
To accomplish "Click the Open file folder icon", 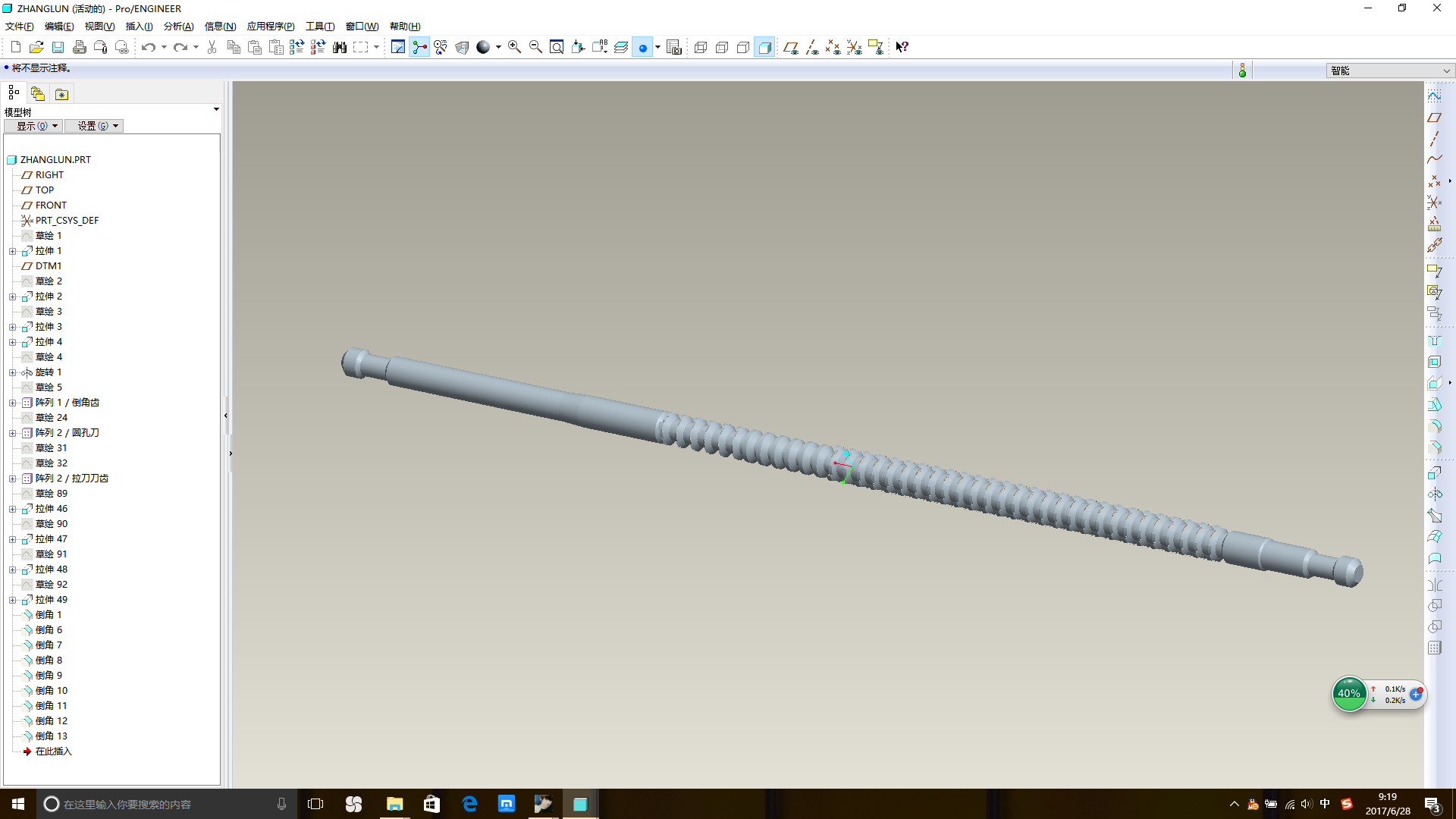I will [x=36, y=47].
